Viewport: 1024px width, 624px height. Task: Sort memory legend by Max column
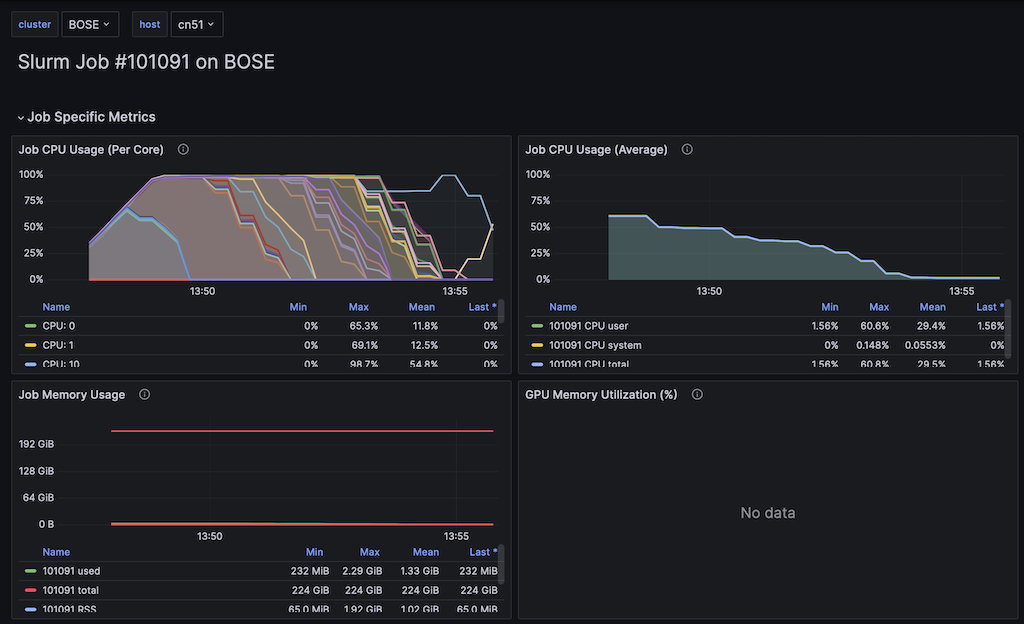tap(369, 551)
